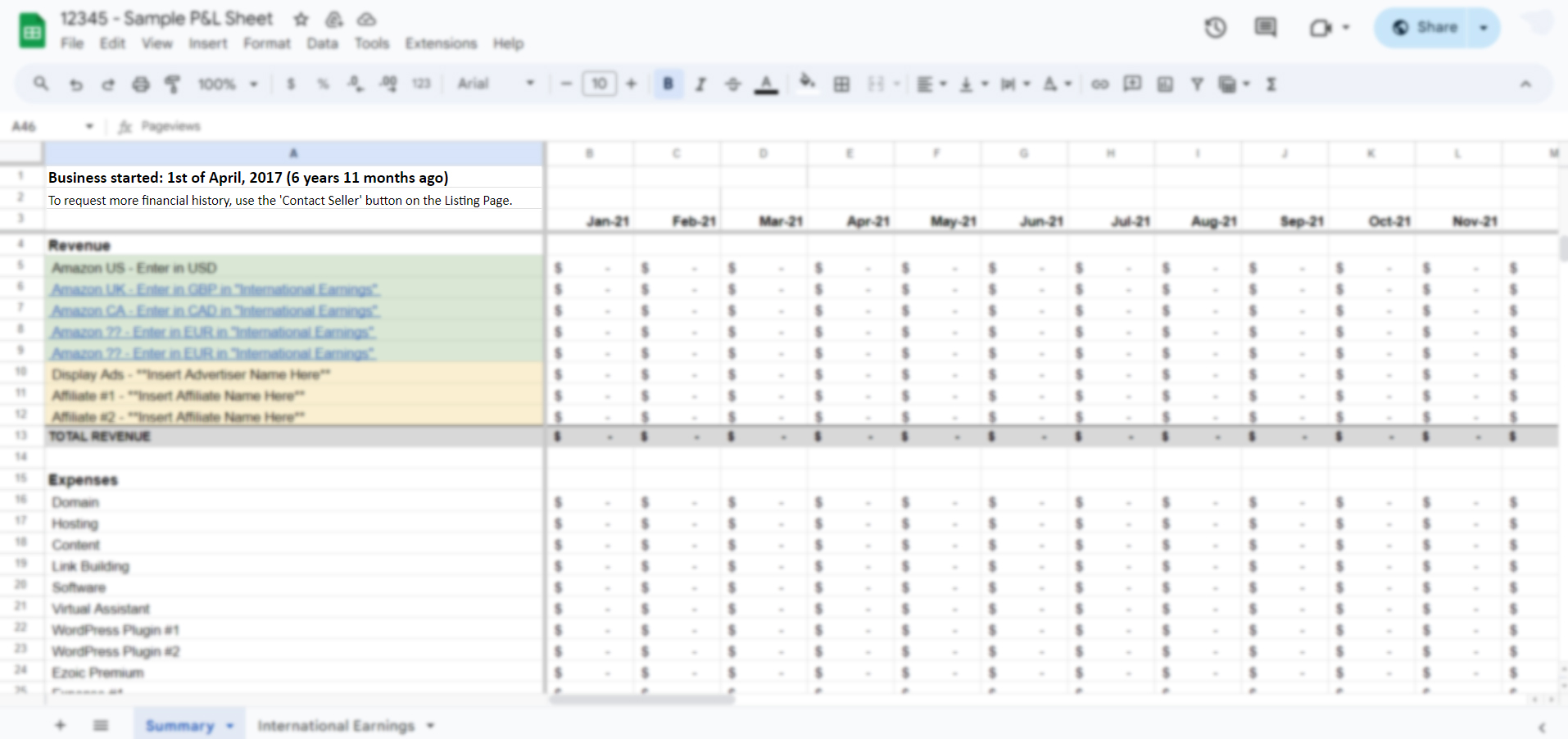Toggle italic formatting
Viewport: 1568px width, 739px height.
point(700,84)
